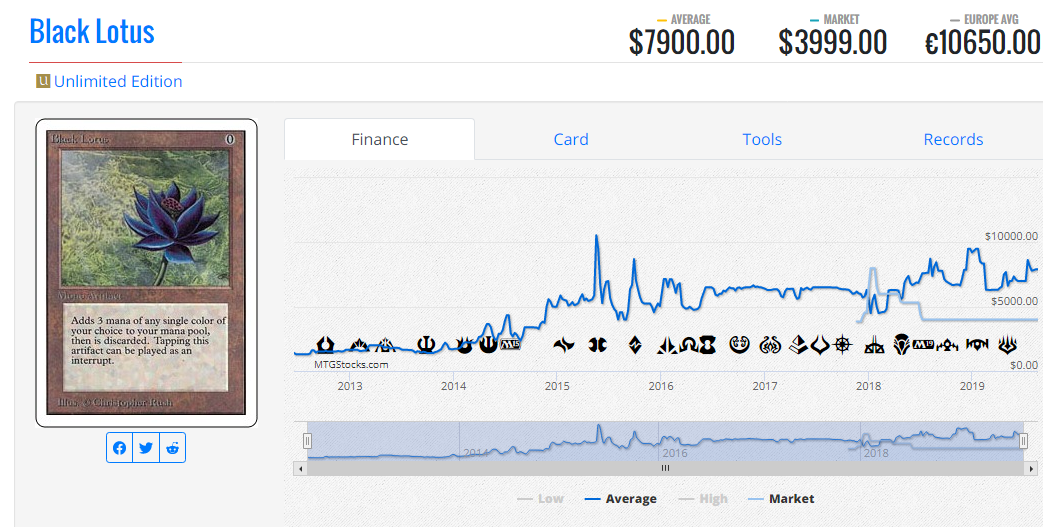Click Dragons of Tarkir set icon

click(x=597, y=345)
